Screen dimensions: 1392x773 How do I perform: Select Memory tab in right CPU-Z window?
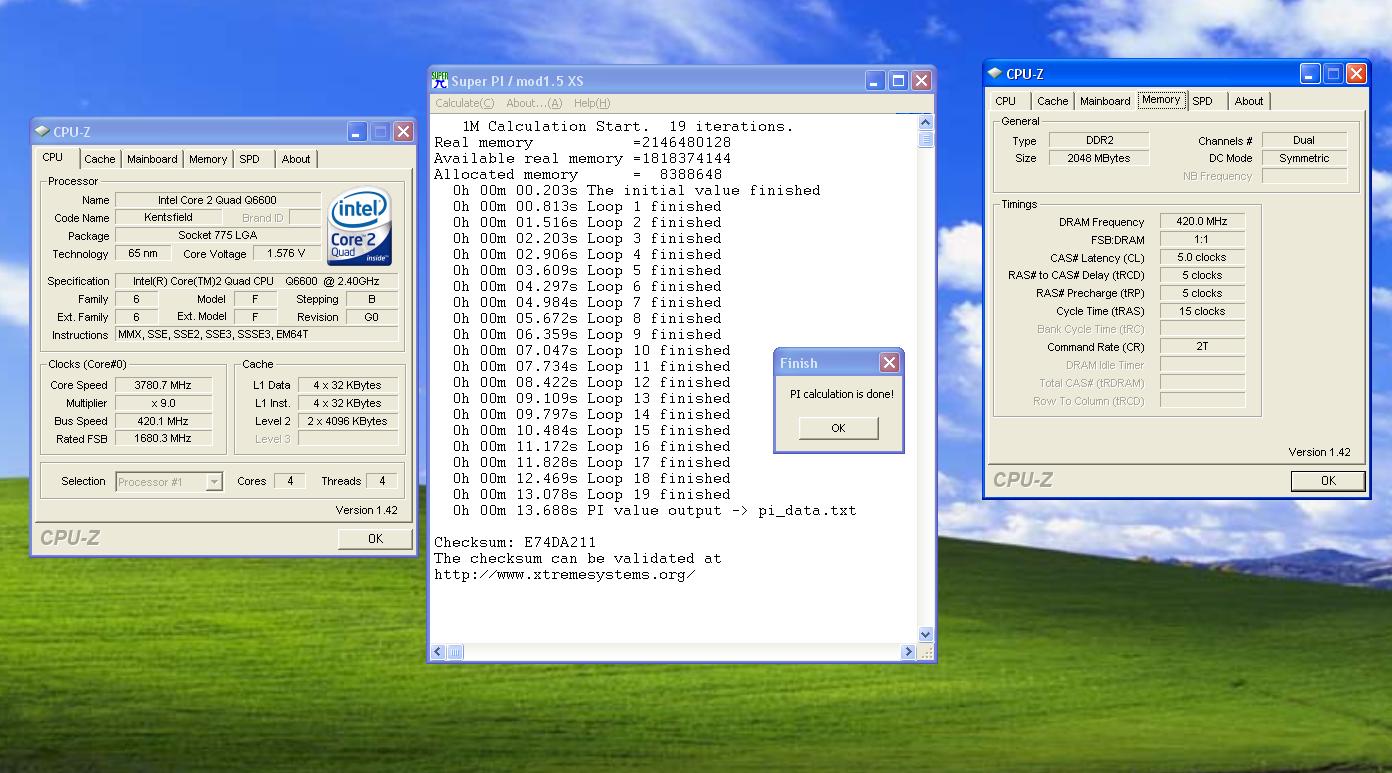(x=1161, y=99)
